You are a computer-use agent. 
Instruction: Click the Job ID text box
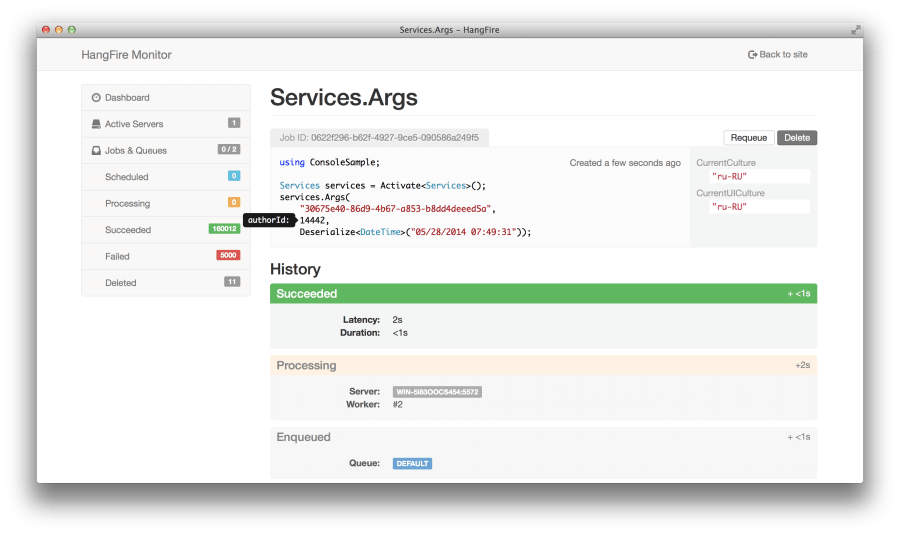point(379,138)
